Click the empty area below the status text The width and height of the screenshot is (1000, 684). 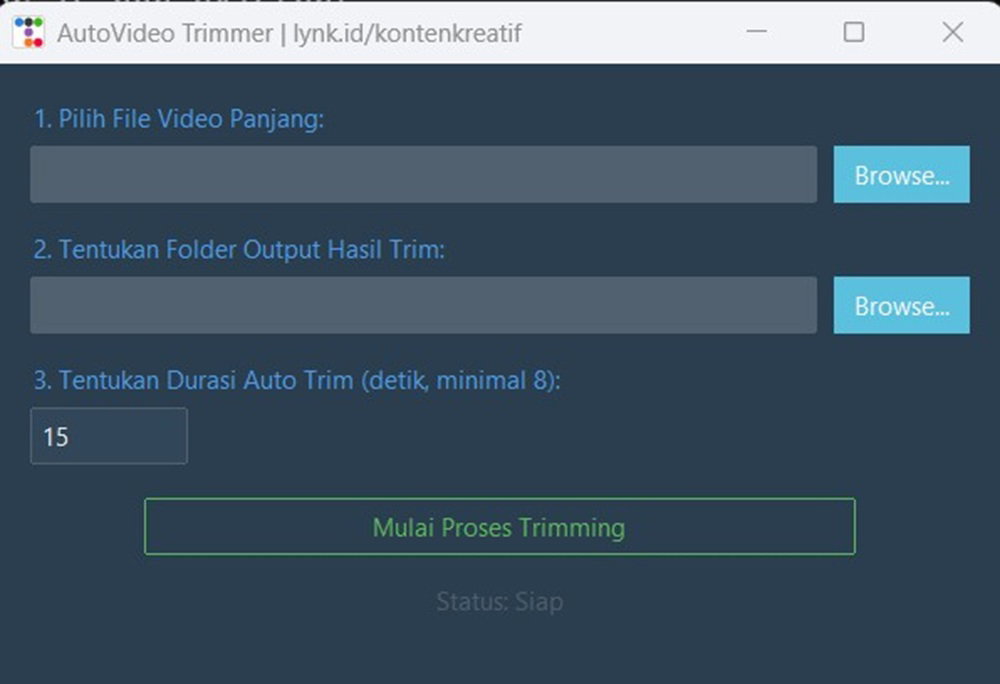point(499,650)
